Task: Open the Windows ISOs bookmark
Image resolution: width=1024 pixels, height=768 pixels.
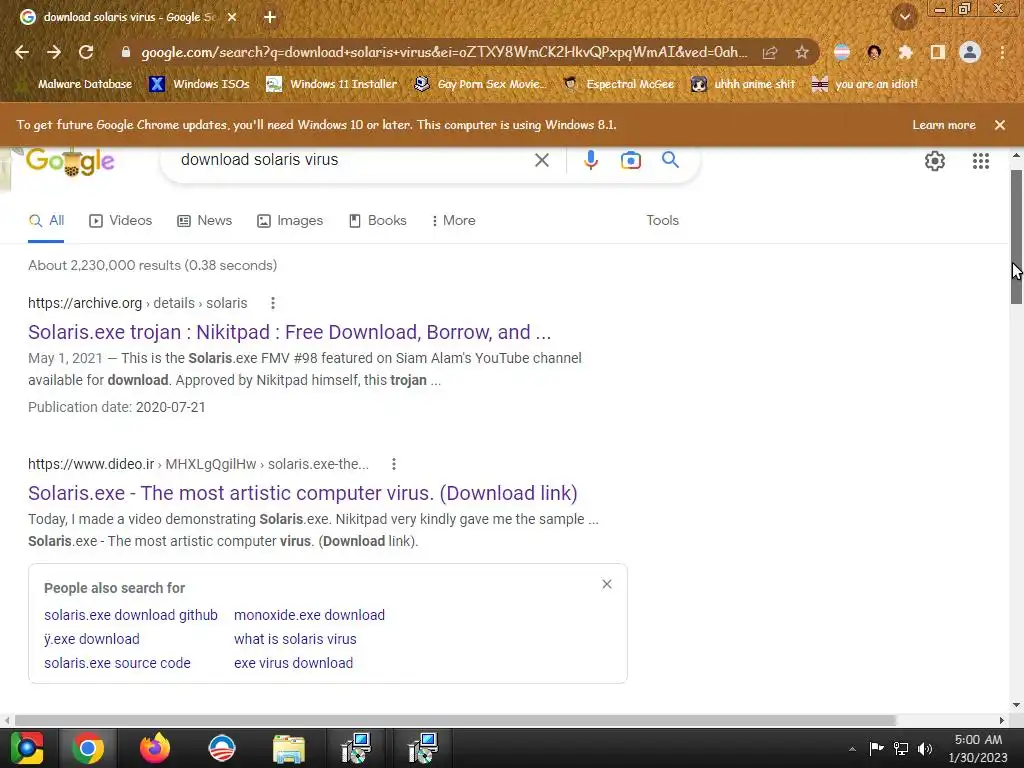Action: (x=199, y=84)
